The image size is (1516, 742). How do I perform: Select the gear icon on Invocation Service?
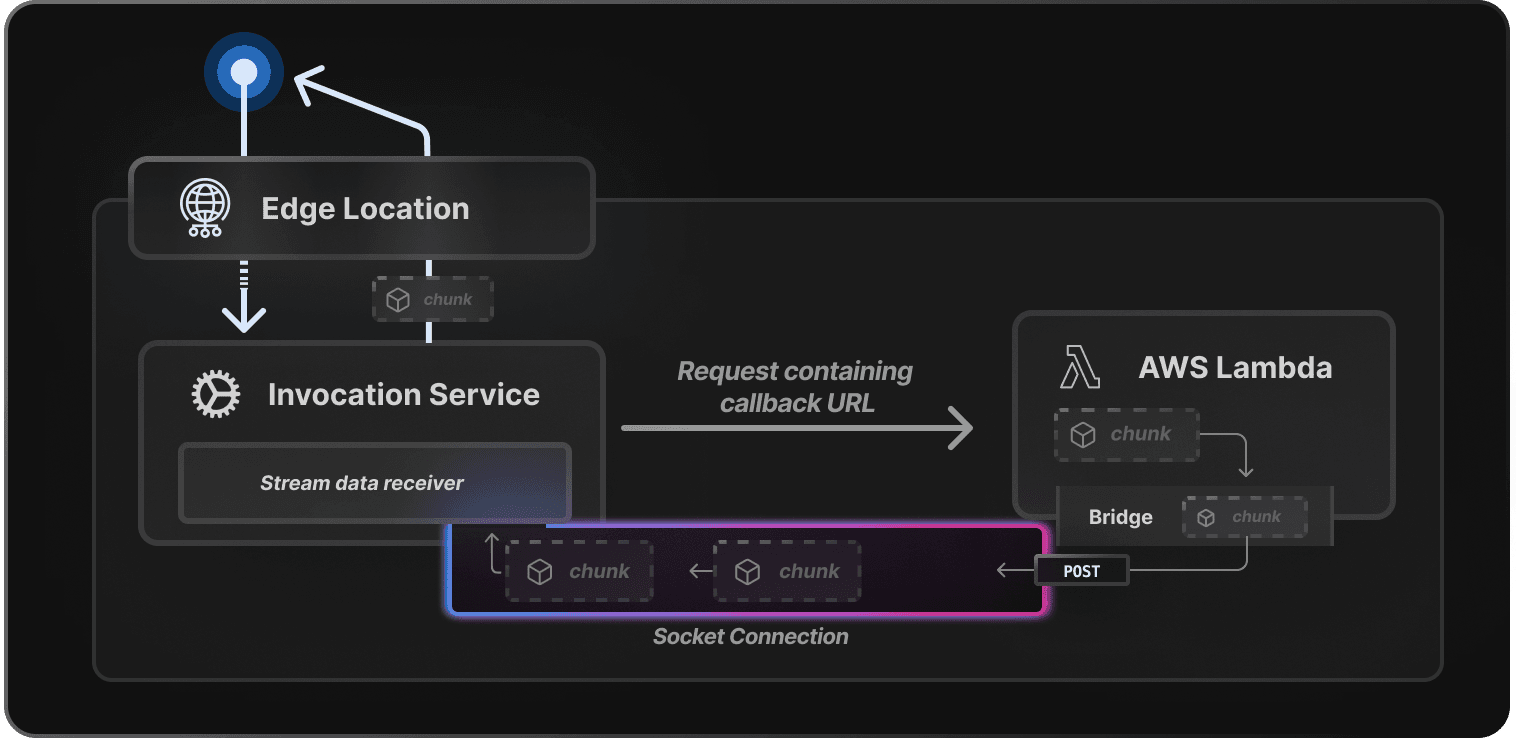point(216,394)
